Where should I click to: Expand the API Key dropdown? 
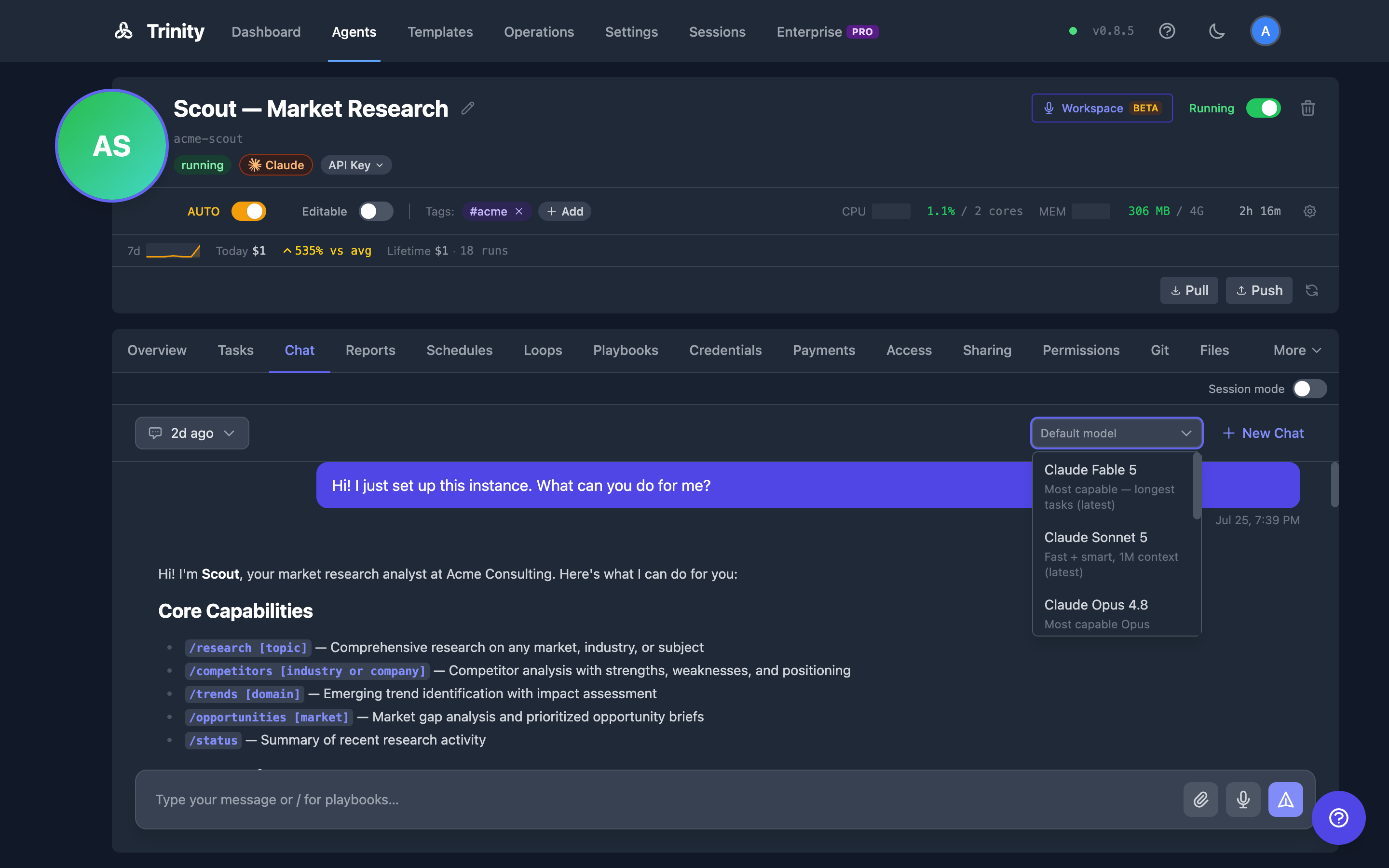[x=356, y=165]
